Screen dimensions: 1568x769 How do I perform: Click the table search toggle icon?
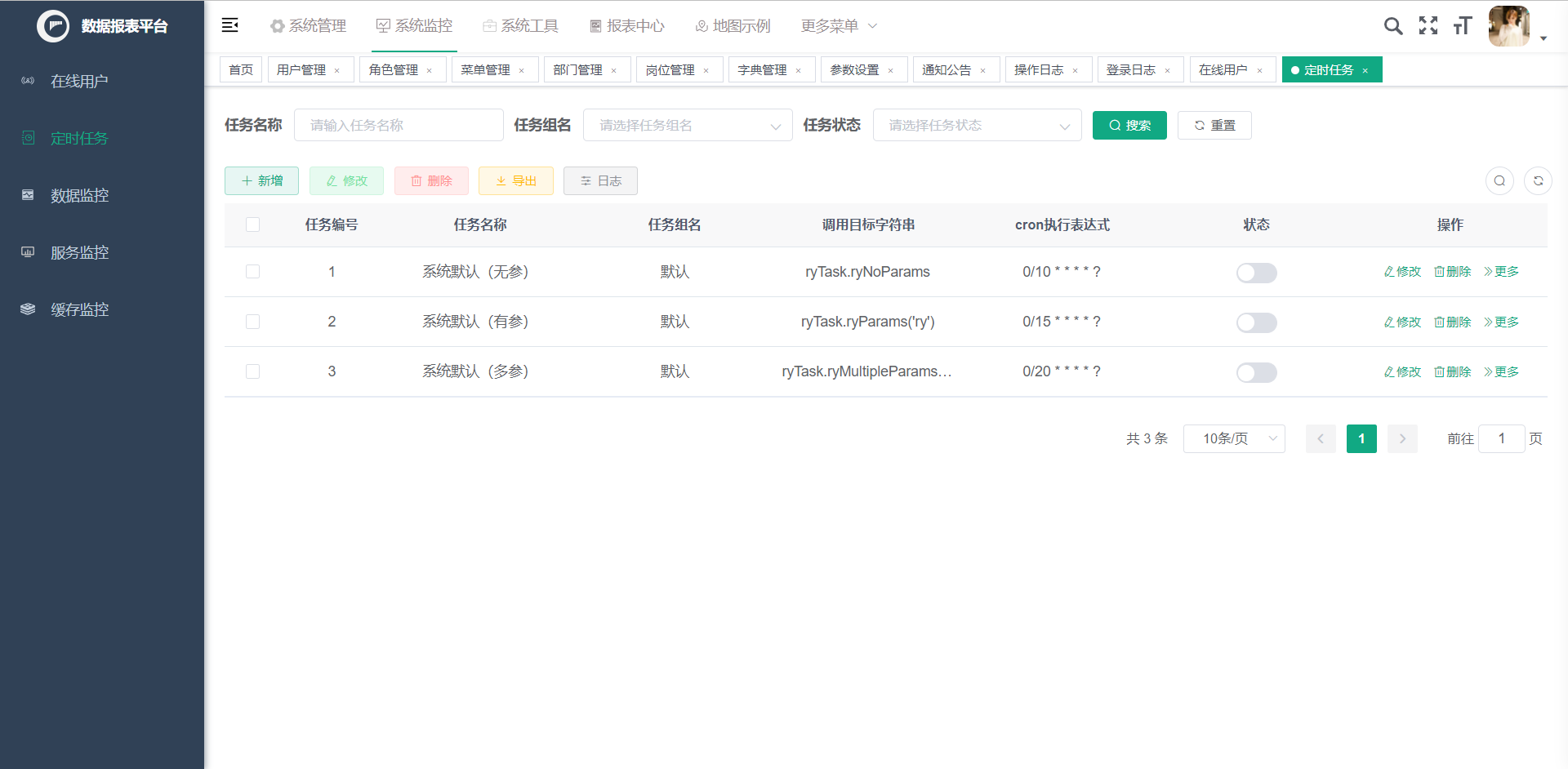[1499, 180]
